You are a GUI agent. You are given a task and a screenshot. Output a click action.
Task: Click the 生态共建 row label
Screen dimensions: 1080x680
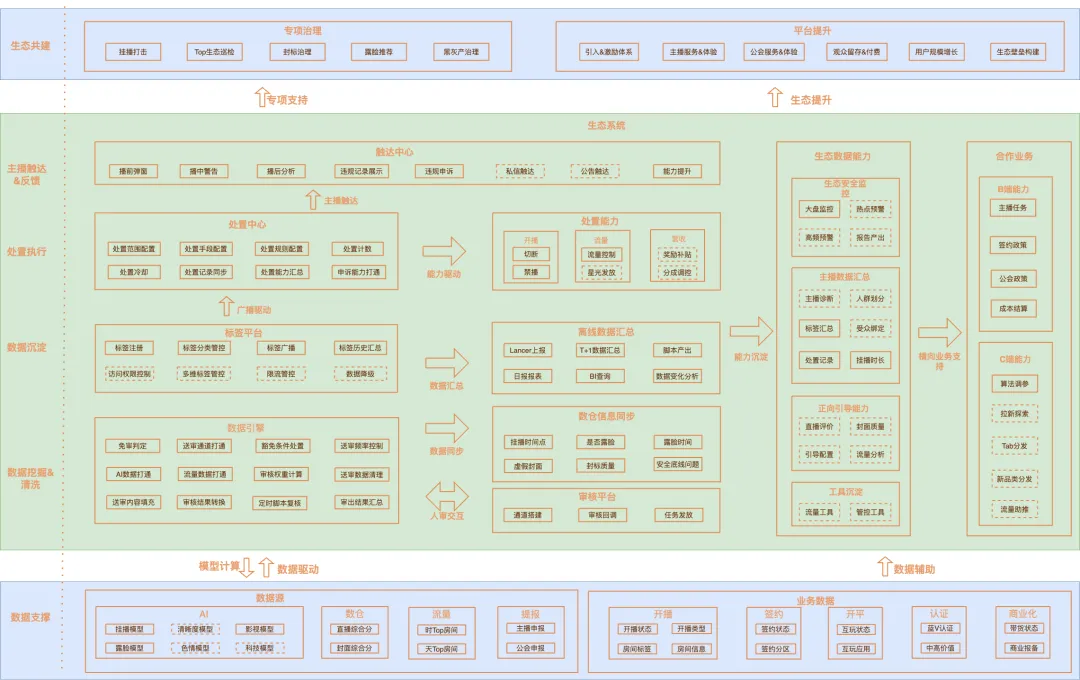[30, 46]
